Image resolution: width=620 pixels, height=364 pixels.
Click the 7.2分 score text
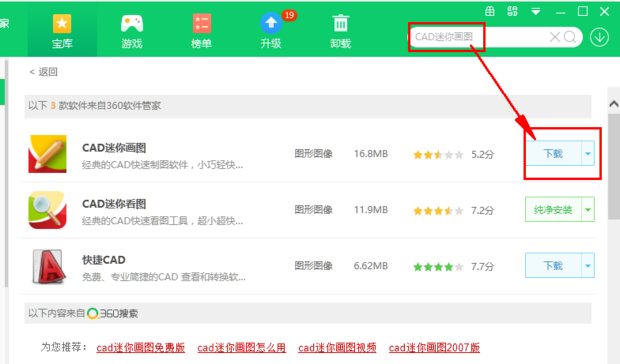[482, 210]
